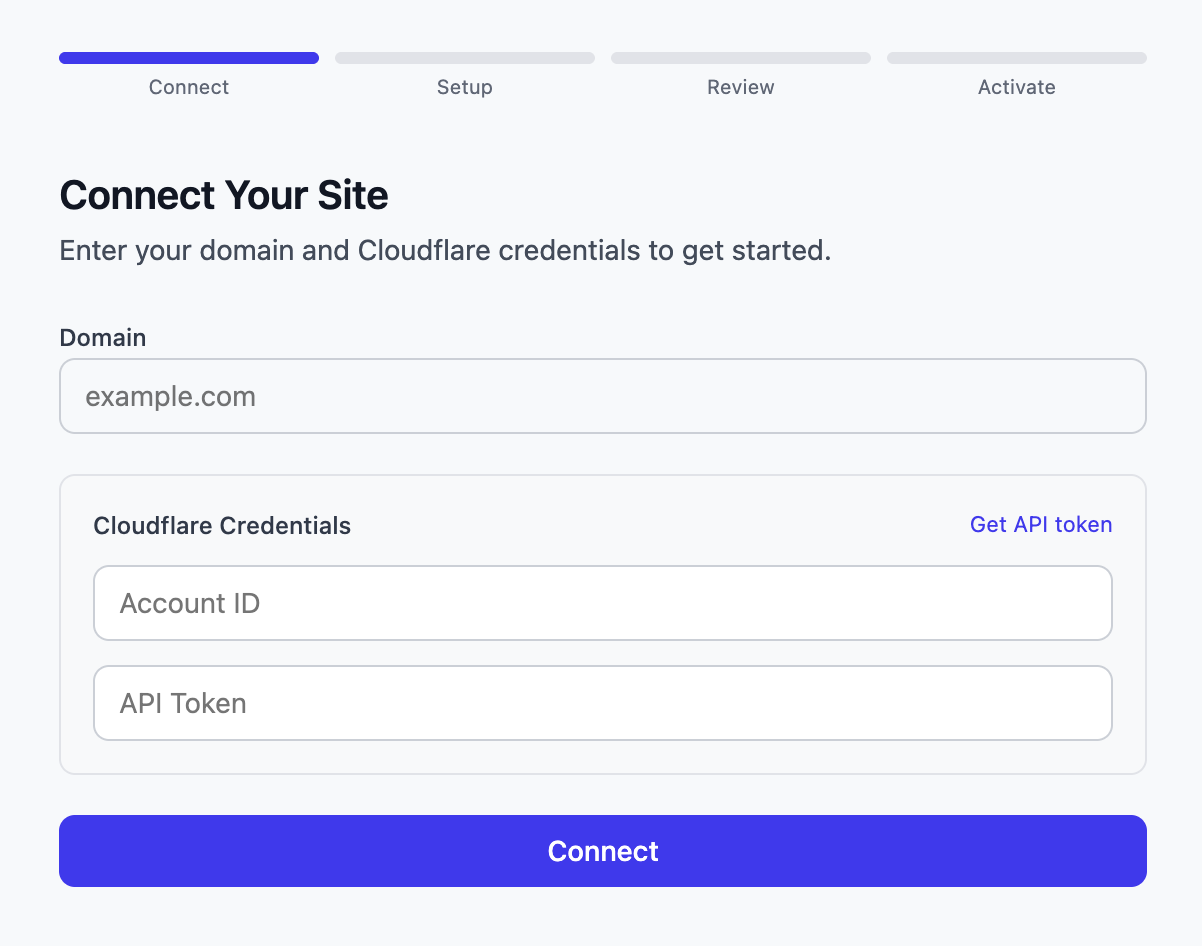Click the Activate progress bar segment
Viewport: 1202px width, 946px height.
point(1016,57)
